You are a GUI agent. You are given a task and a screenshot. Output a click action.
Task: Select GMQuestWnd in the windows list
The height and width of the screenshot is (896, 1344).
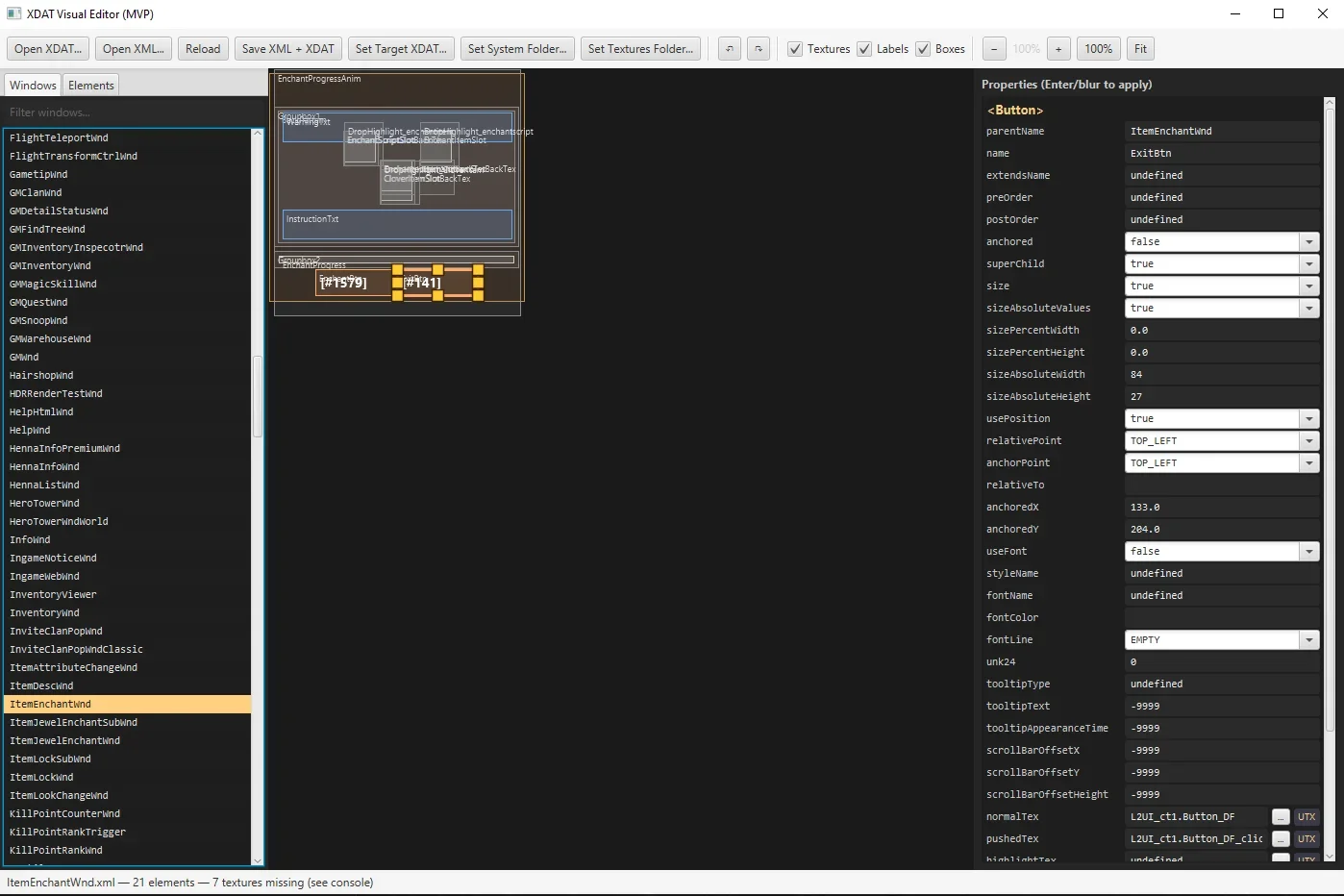pyautogui.click(x=128, y=303)
